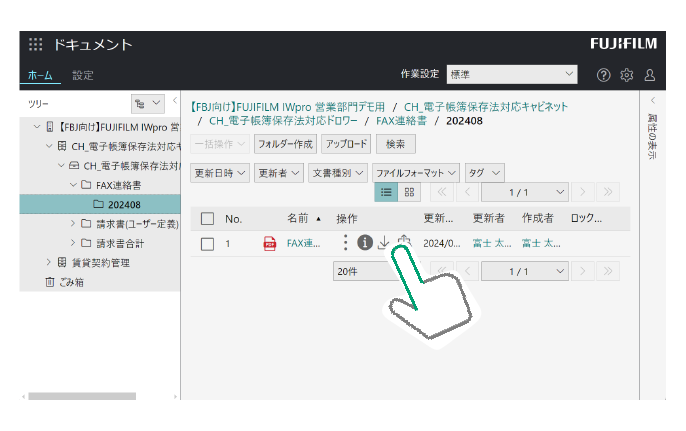Open the three-dot menu for FAX document
The width and height of the screenshot is (686, 431).
(x=346, y=243)
